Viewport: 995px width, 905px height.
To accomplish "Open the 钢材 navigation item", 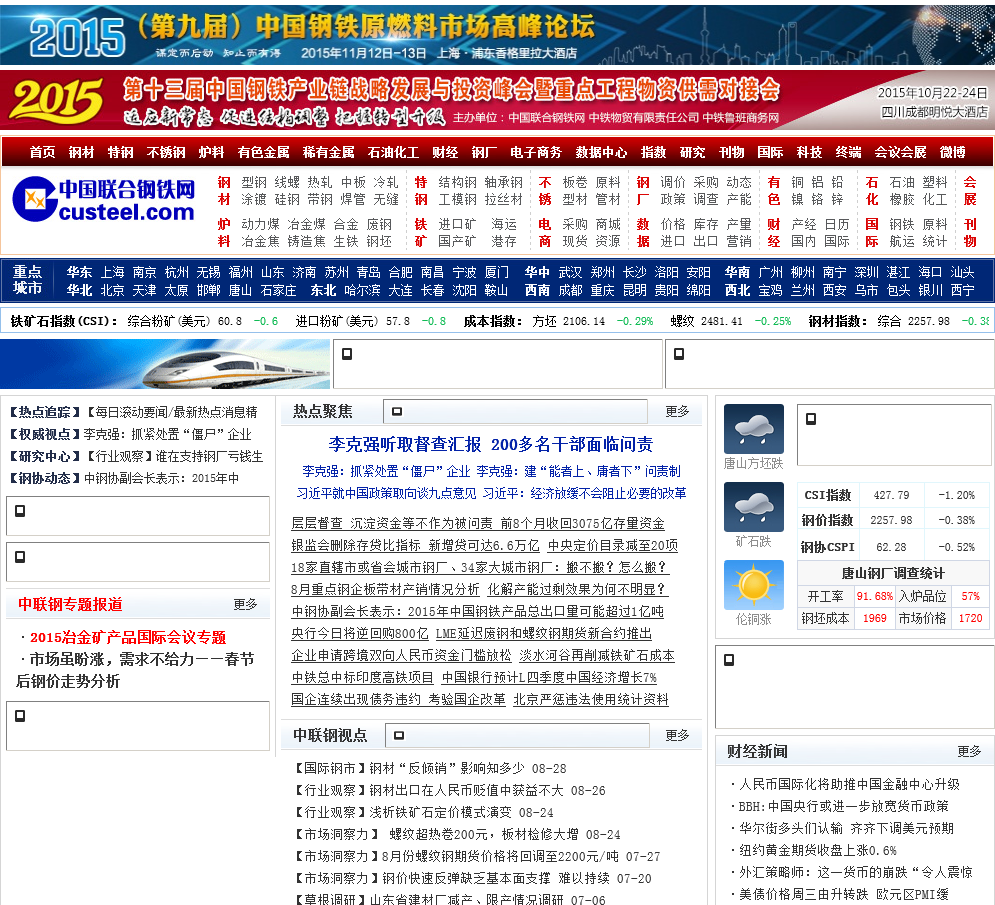I will (81, 152).
